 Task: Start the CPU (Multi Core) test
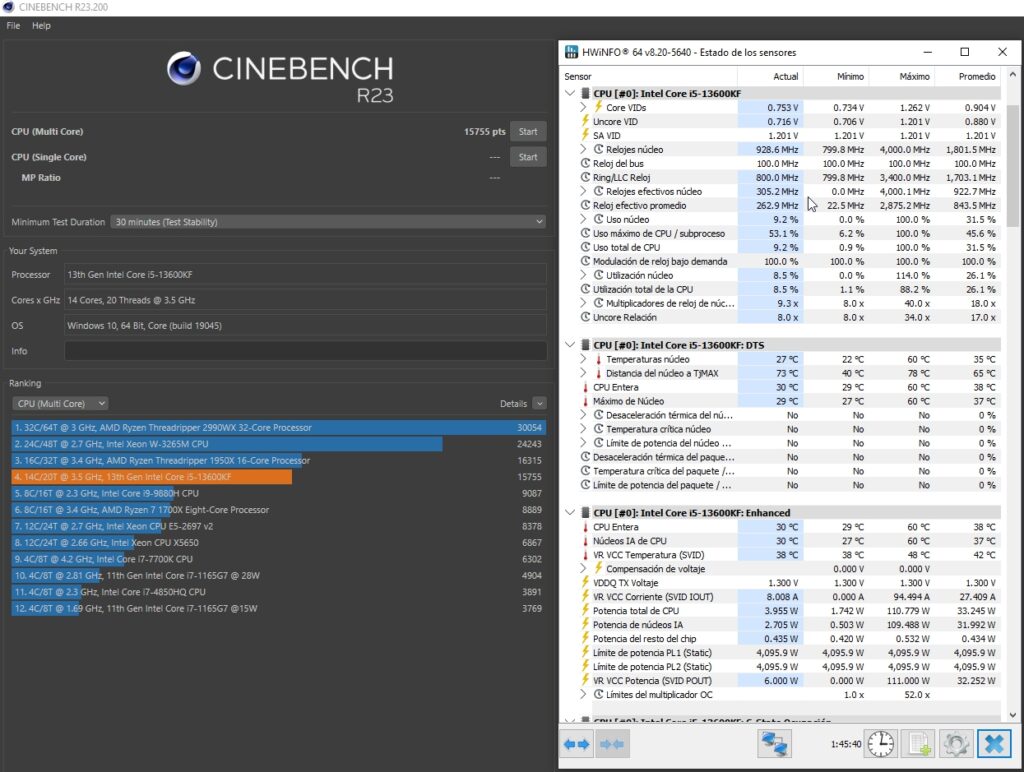click(528, 131)
